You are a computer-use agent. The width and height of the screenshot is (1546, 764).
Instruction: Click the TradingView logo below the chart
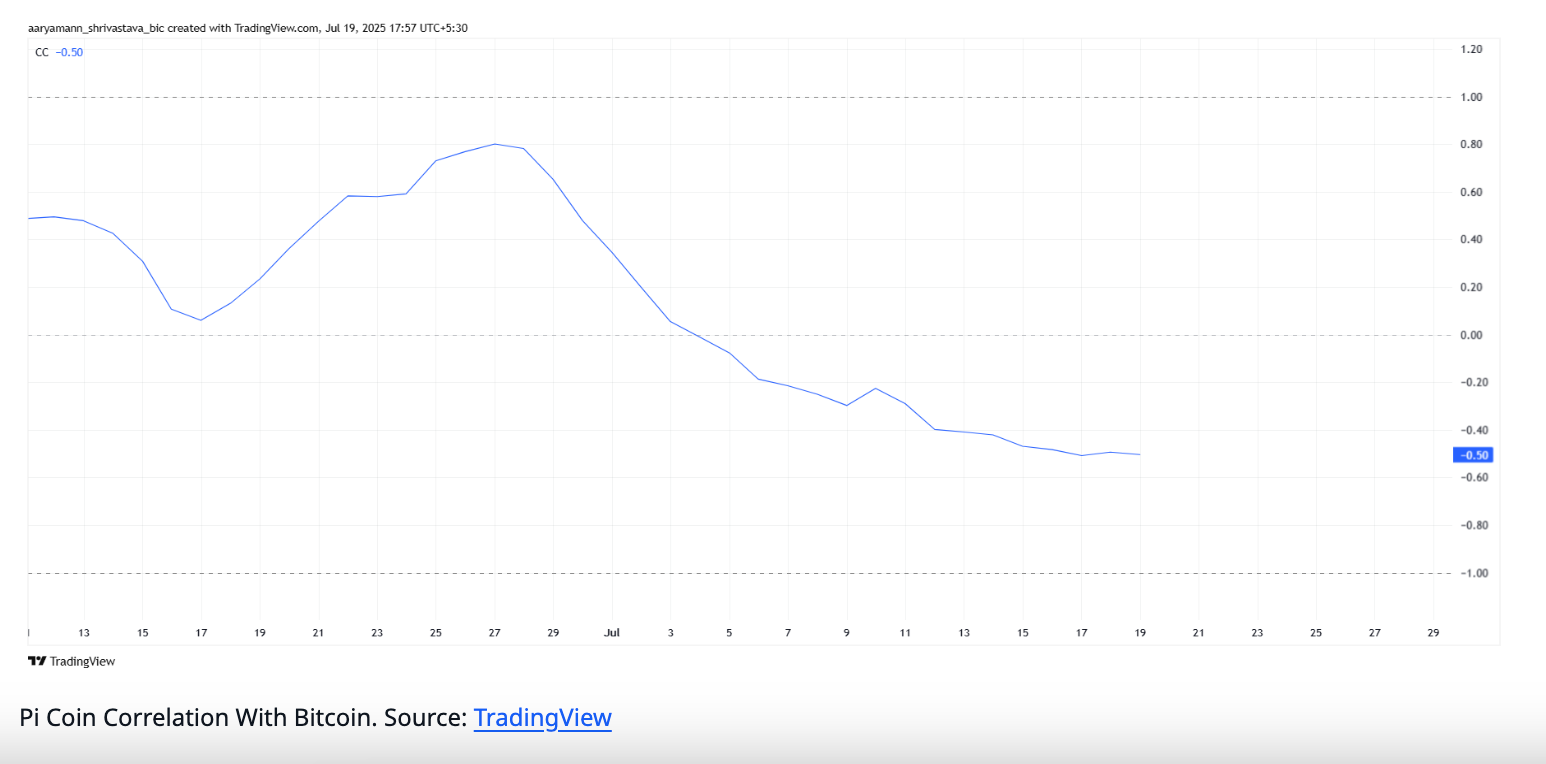coord(71,661)
